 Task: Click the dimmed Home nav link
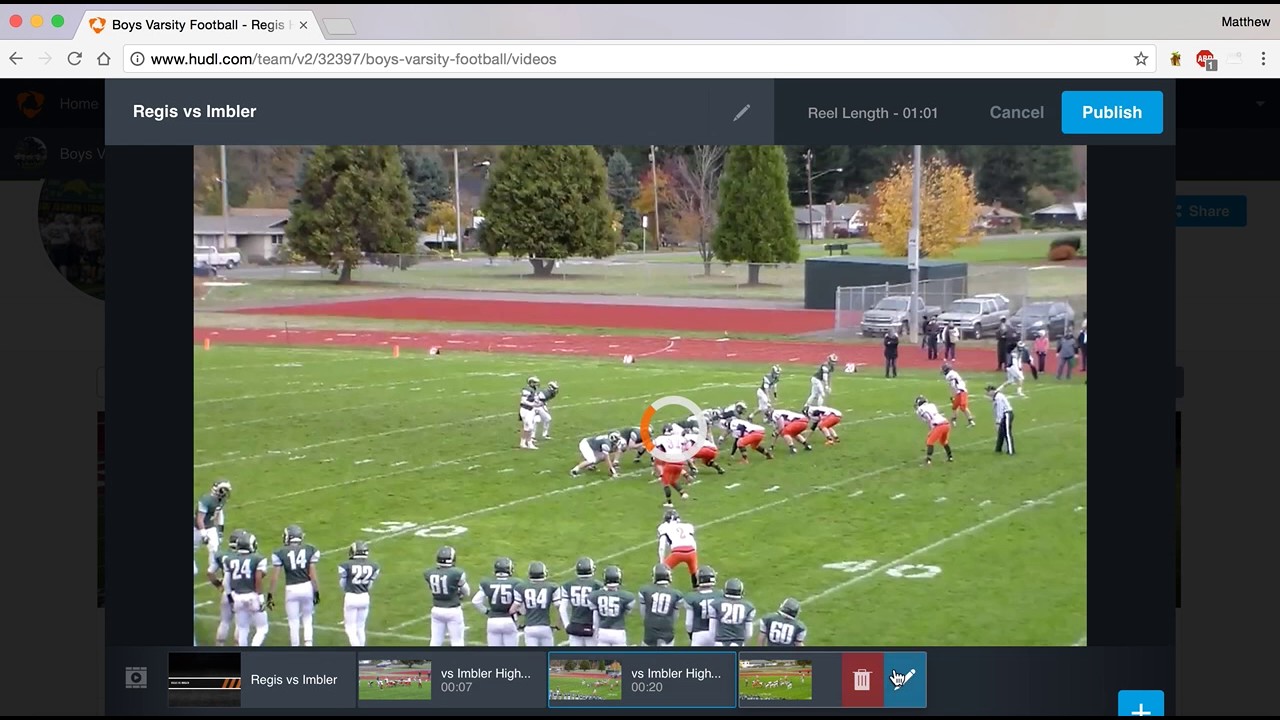(x=79, y=103)
